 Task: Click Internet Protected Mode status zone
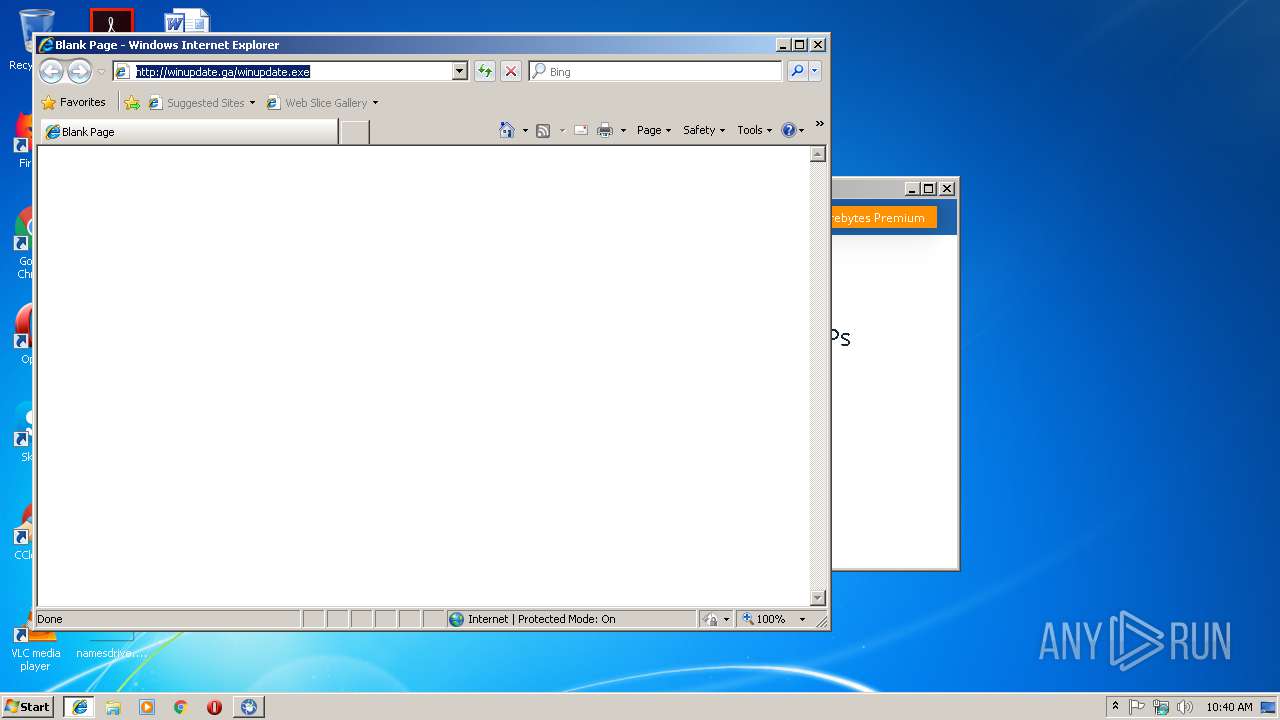point(571,619)
